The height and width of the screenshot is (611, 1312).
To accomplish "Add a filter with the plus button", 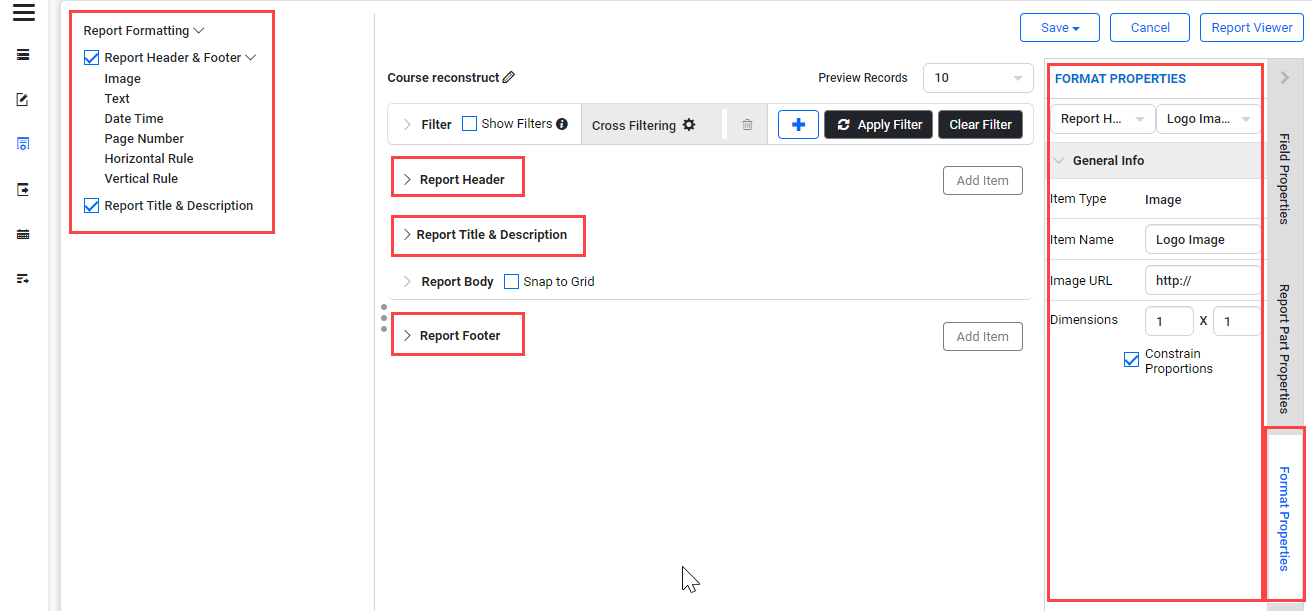I will 798,124.
